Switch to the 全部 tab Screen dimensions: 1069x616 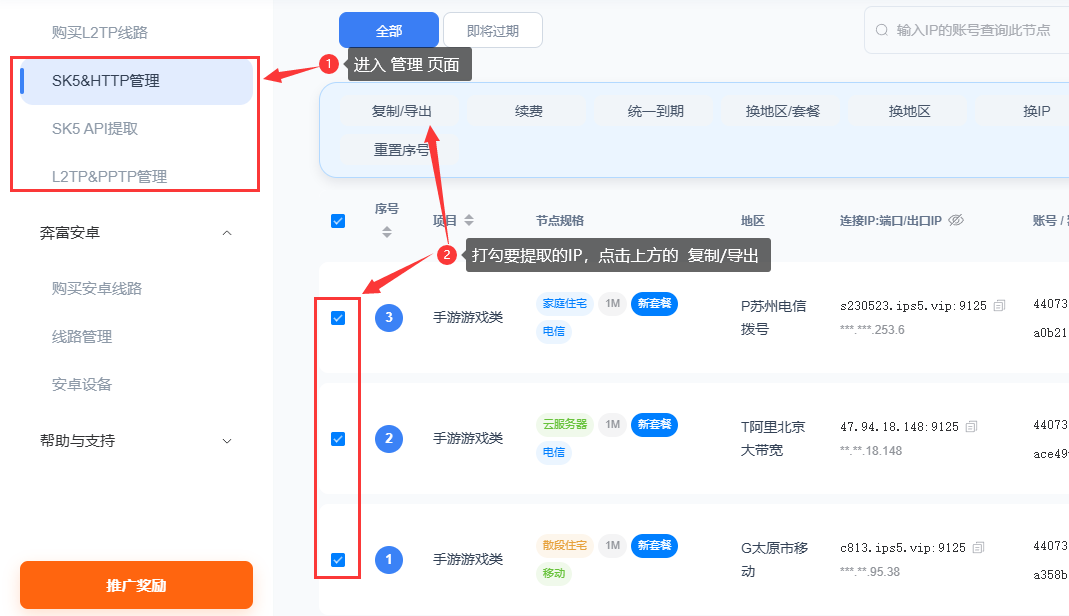[389, 31]
